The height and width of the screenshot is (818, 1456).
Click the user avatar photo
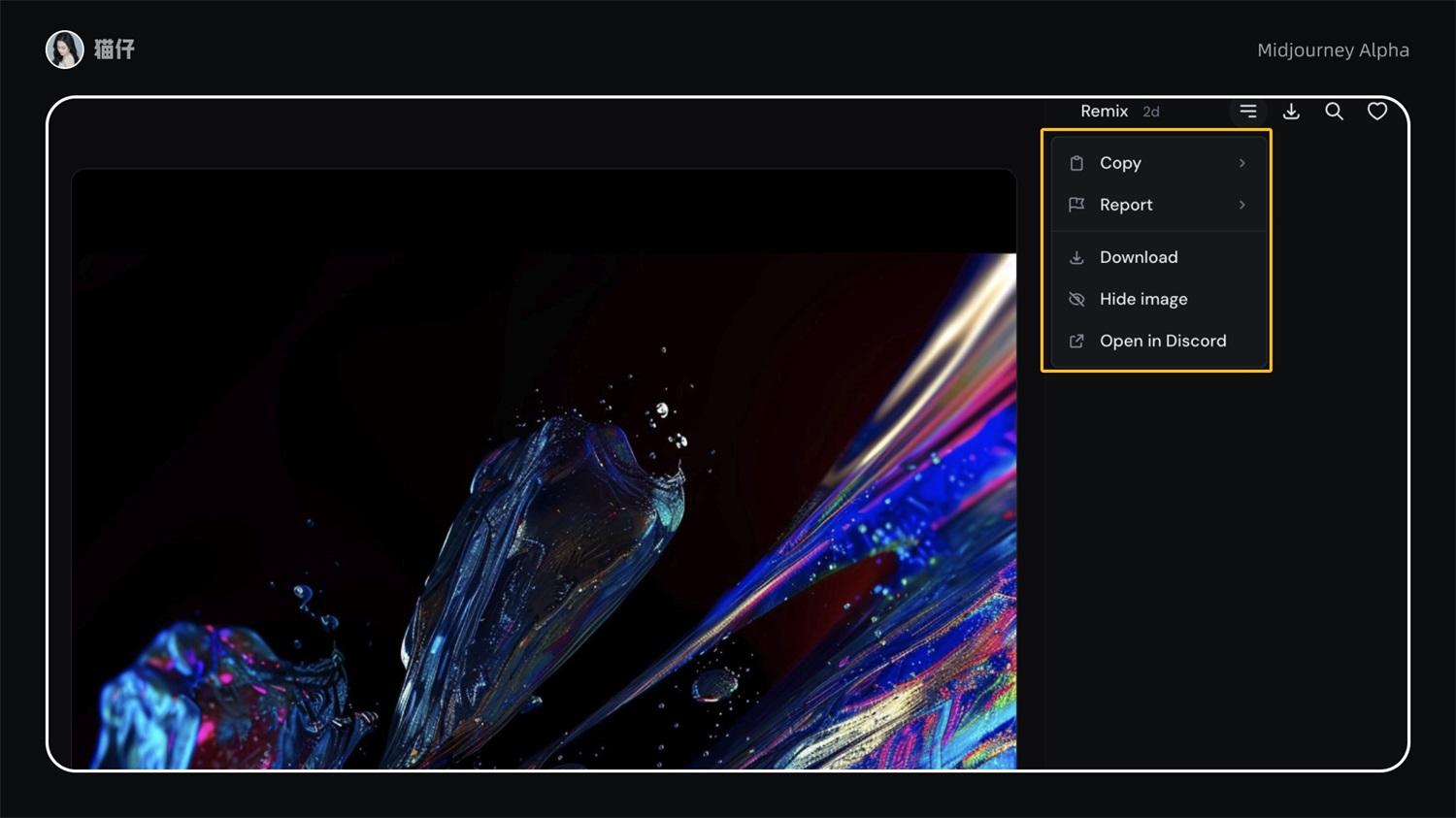[x=65, y=49]
